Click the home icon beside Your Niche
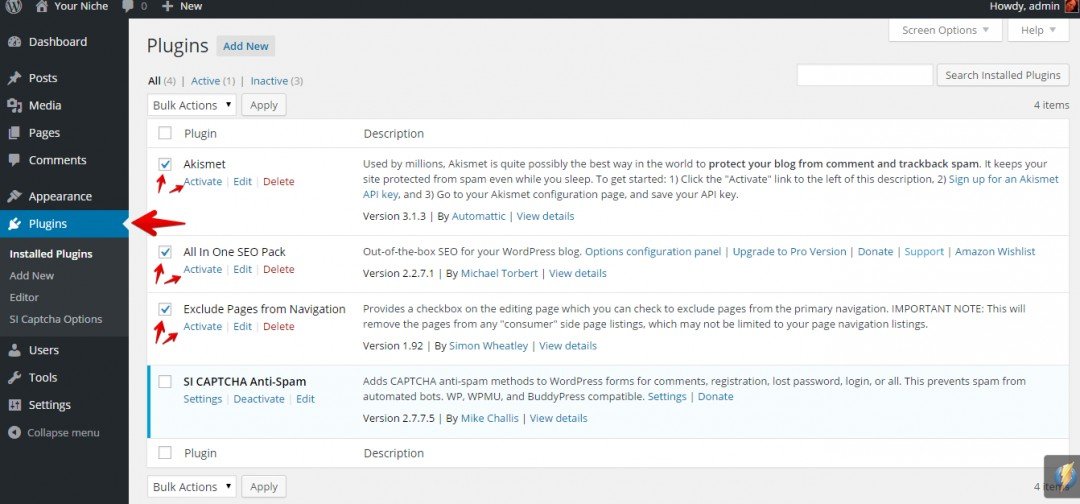 click(x=42, y=6)
